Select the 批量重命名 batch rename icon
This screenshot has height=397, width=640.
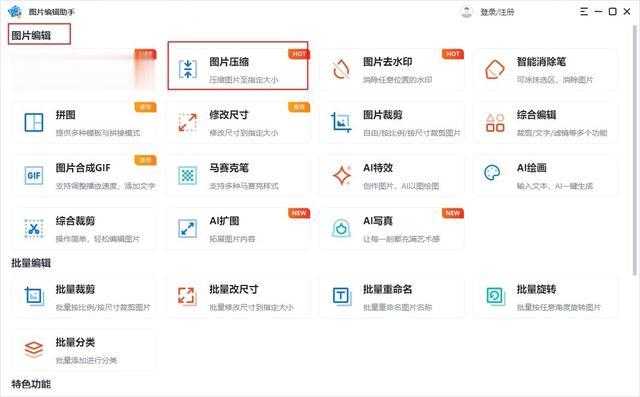(342, 296)
